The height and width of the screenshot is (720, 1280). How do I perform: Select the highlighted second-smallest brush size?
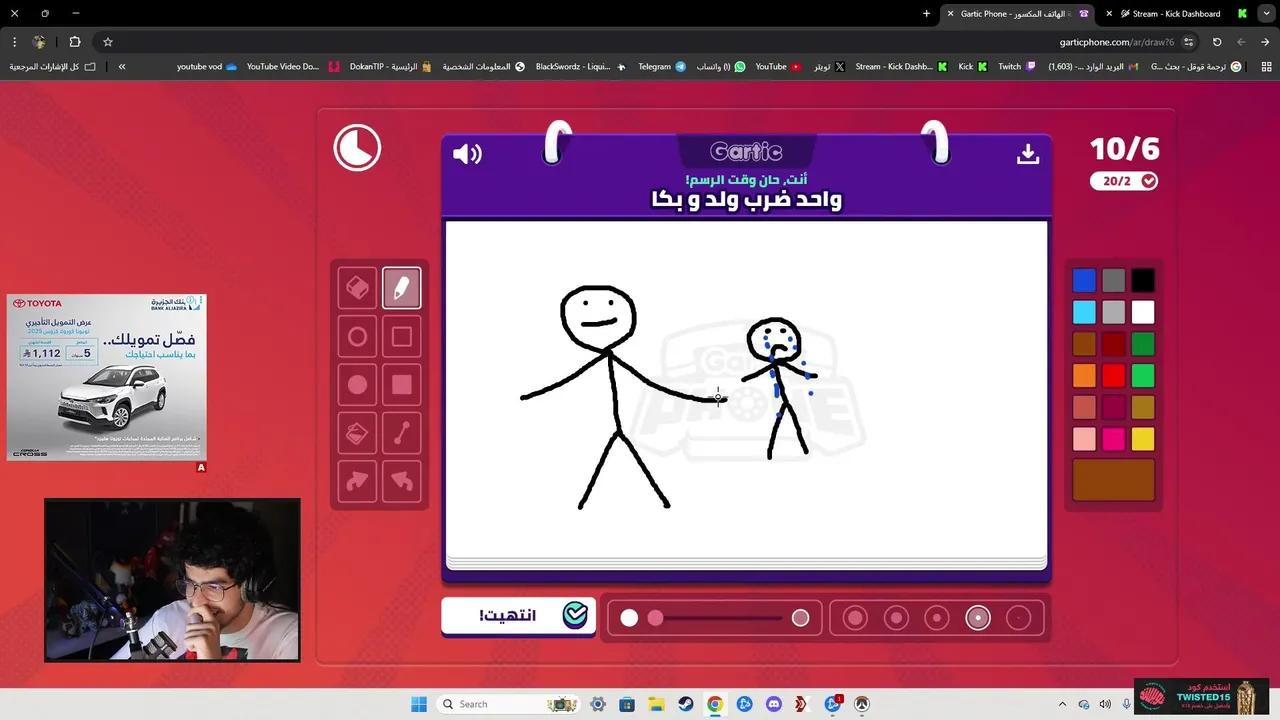click(x=978, y=618)
